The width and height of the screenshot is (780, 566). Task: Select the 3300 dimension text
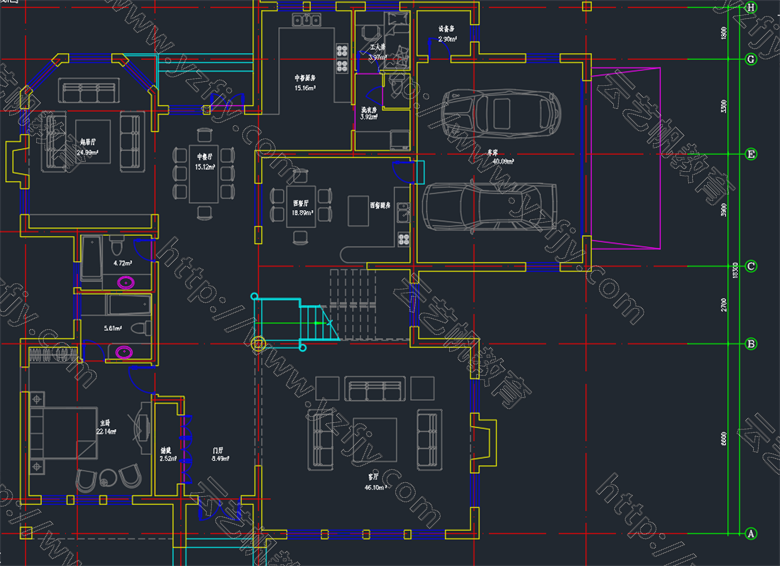tap(724, 106)
